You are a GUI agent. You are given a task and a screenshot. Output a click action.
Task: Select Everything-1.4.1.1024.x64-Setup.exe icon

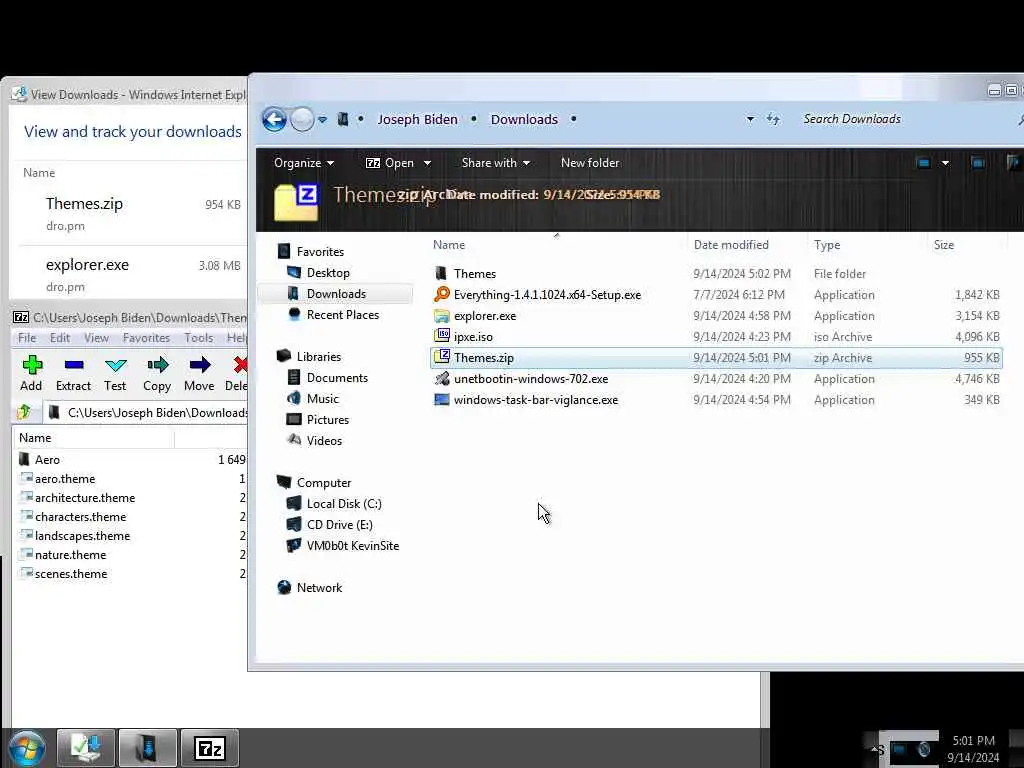(x=442, y=295)
